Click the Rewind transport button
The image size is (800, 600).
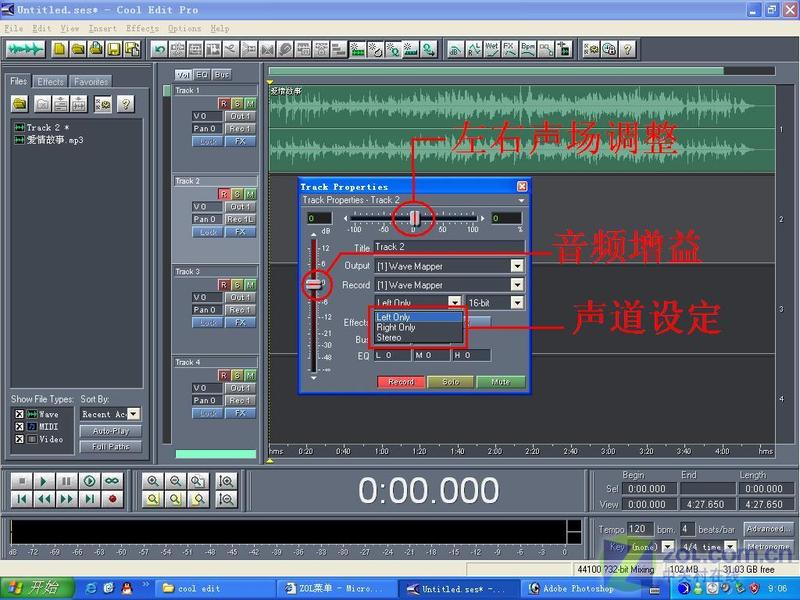pyautogui.click(x=44, y=499)
